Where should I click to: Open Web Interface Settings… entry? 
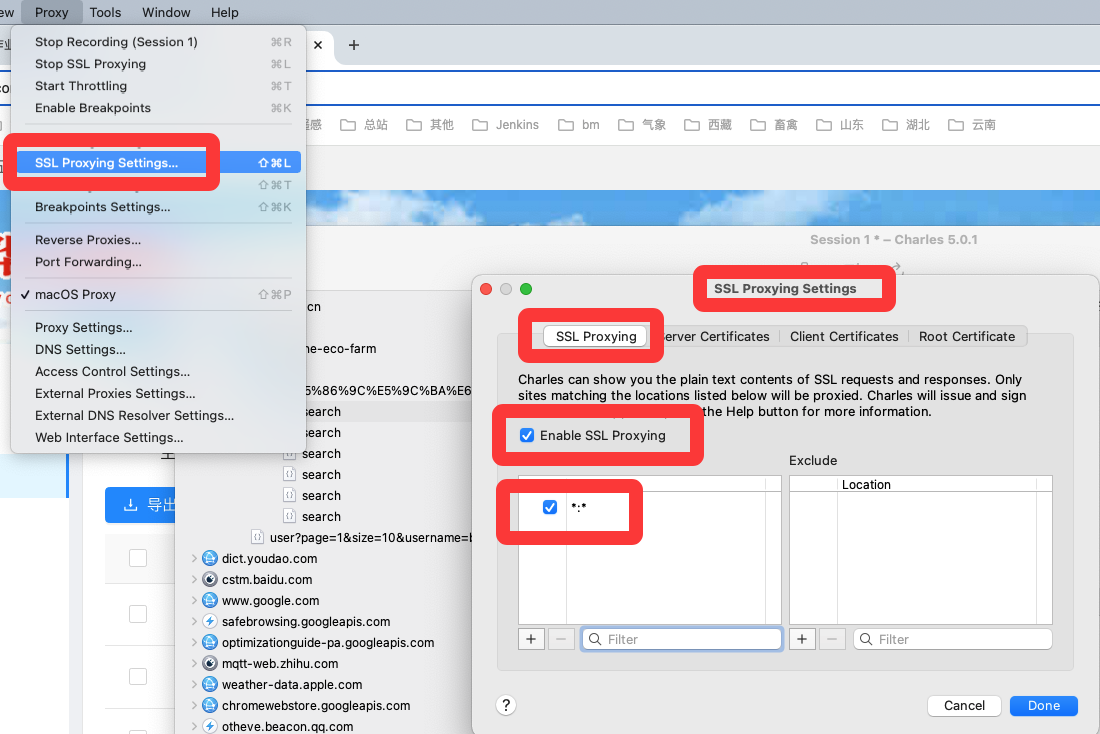click(159, 437)
